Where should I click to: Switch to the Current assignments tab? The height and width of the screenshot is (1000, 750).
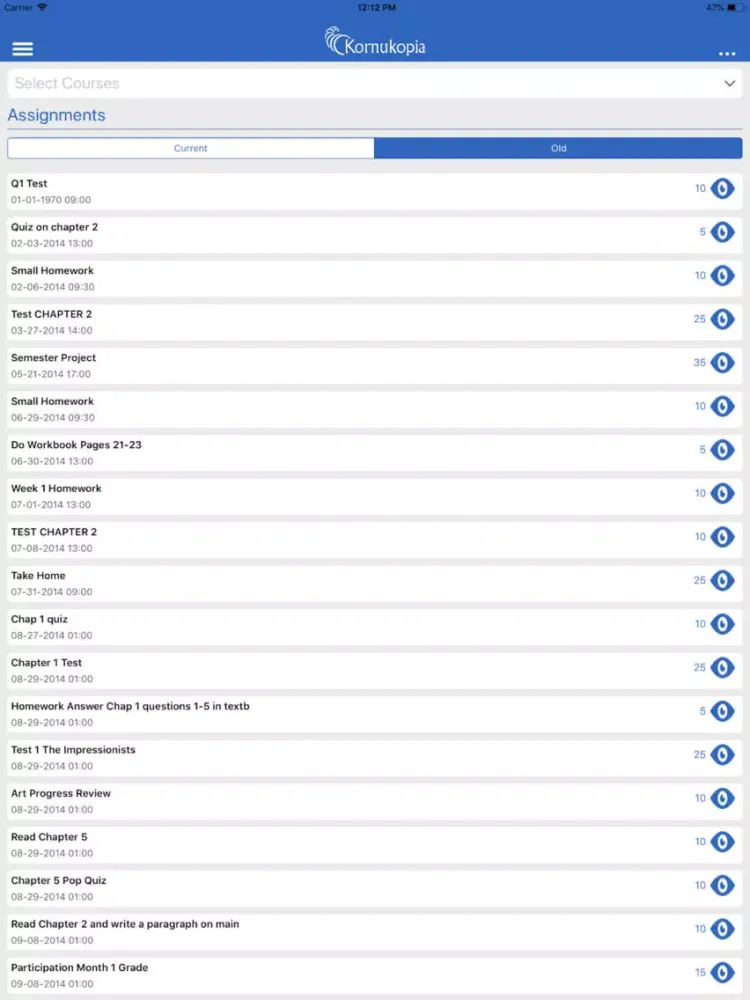191,148
